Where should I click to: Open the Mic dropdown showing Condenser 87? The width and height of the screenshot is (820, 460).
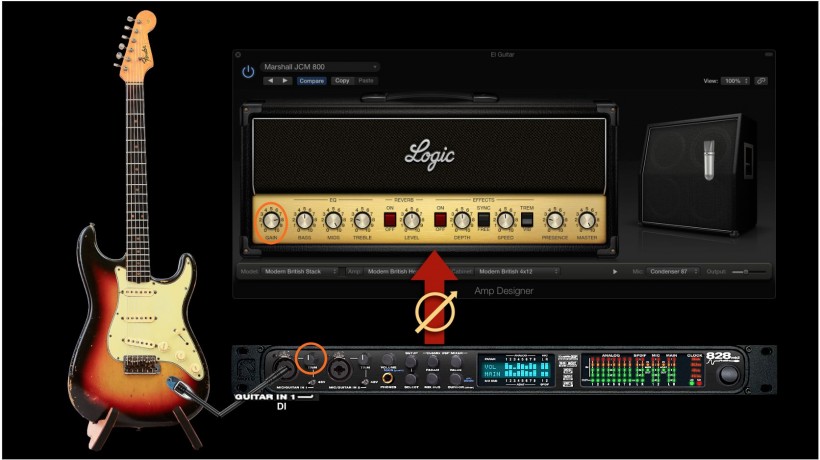[673, 272]
